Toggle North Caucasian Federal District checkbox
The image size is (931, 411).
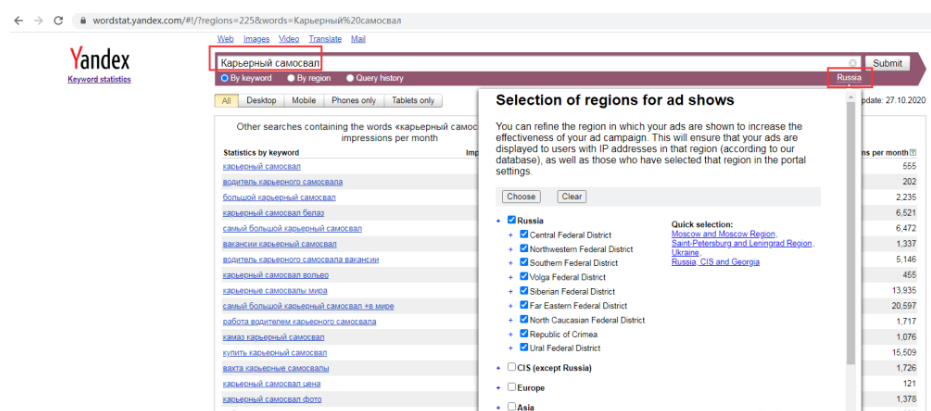[x=524, y=319]
